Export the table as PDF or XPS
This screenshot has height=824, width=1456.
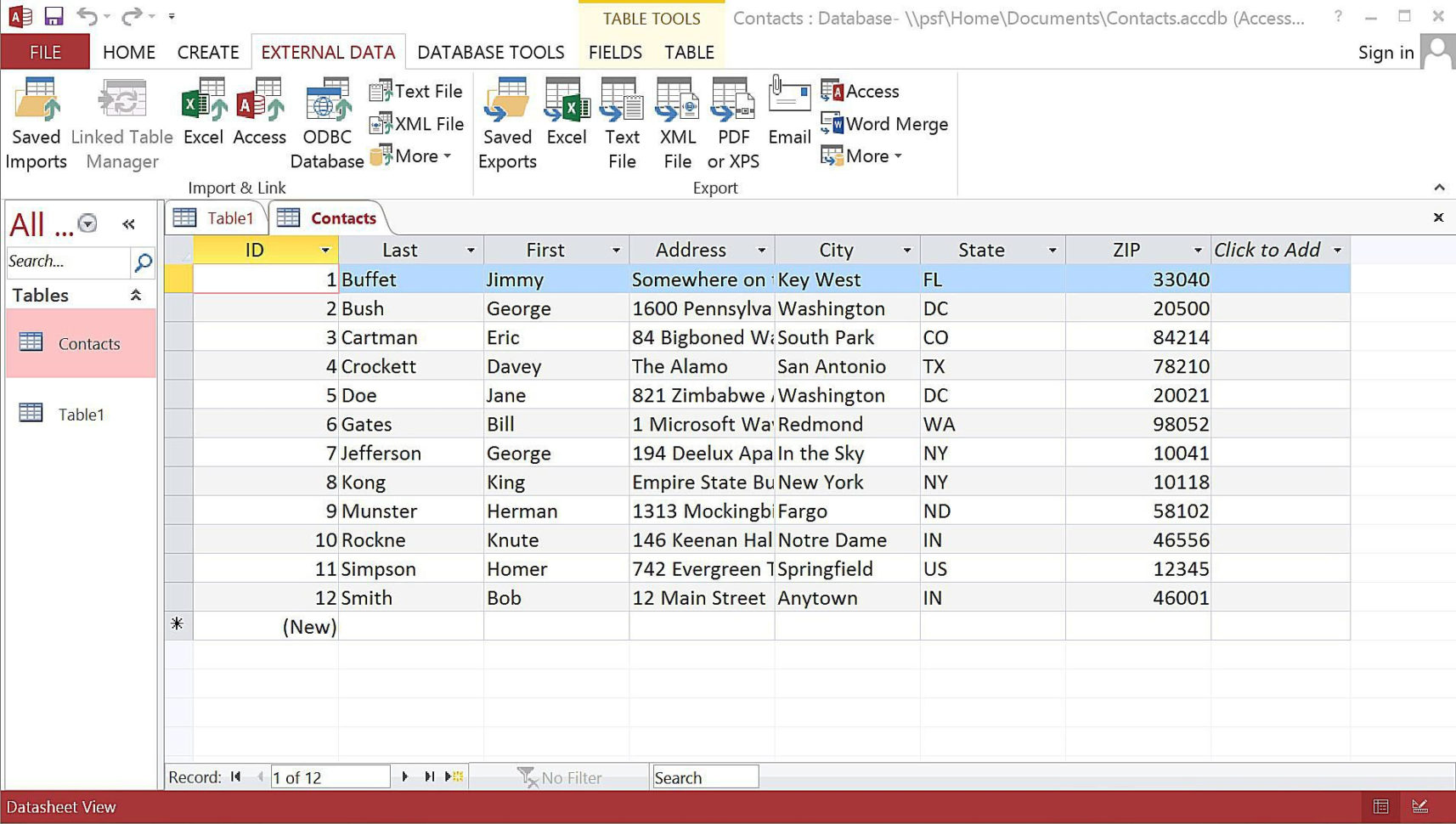point(732,123)
